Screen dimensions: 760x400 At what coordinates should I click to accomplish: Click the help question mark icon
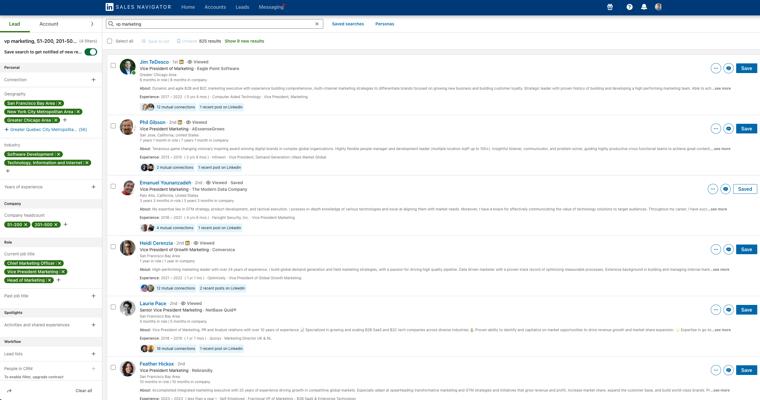tap(629, 7)
